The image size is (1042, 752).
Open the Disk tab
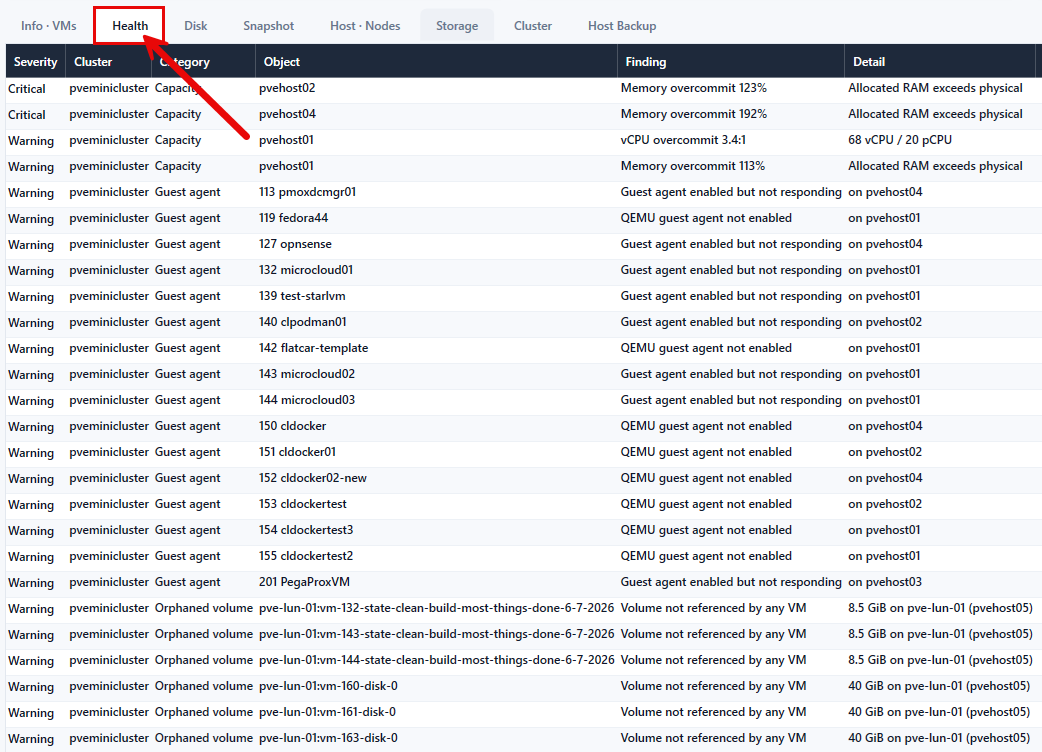pos(195,26)
